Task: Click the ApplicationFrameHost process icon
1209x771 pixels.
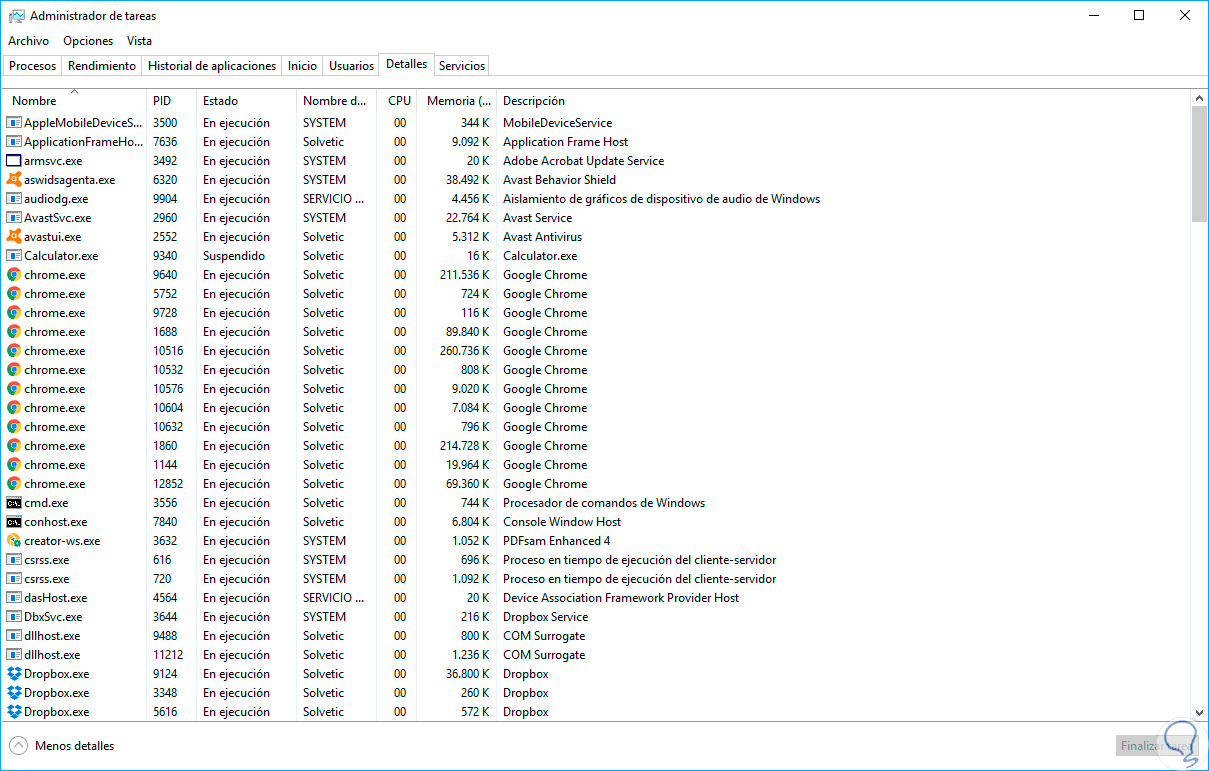Action: click(x=14, y=142)
